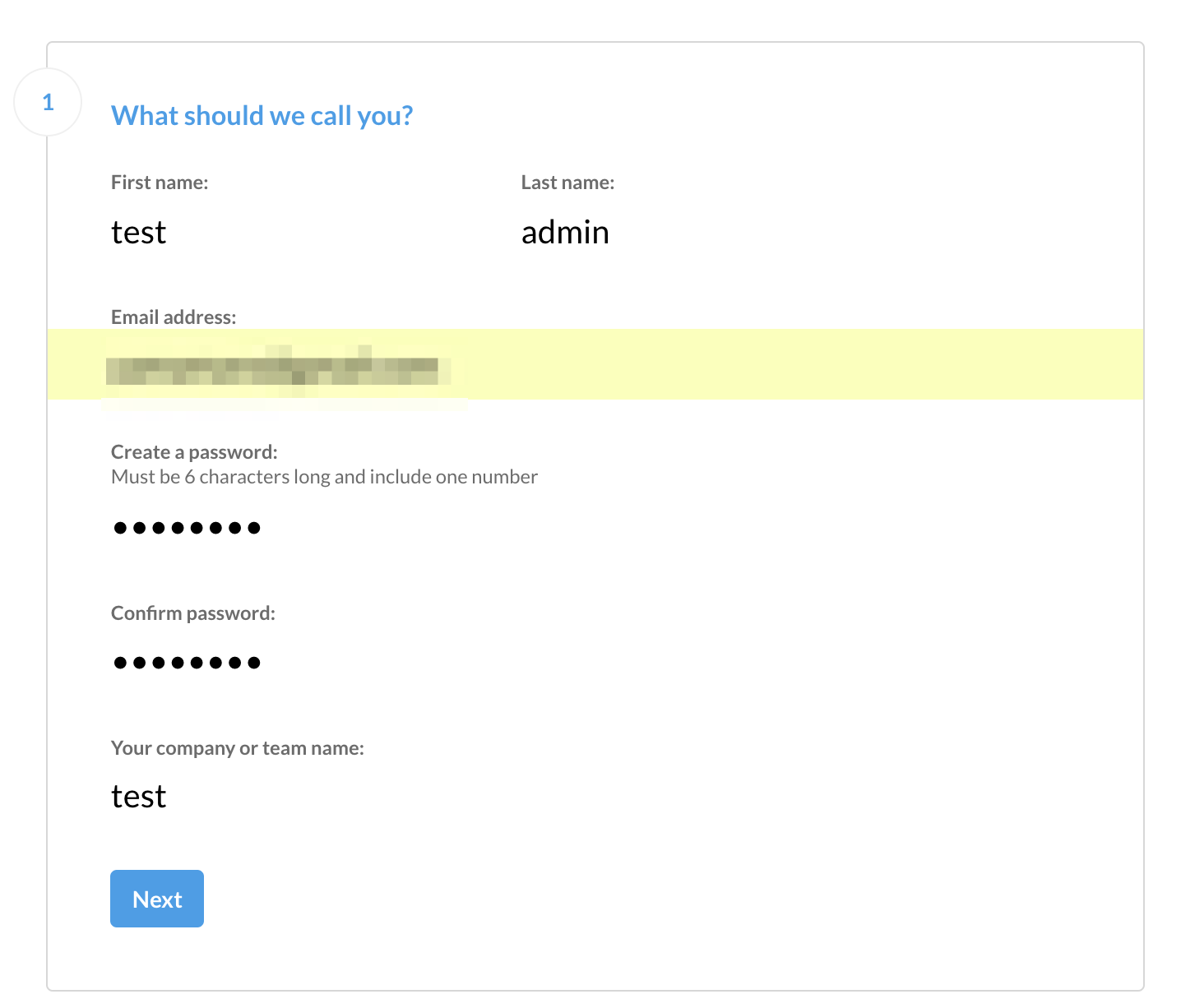Click the last dot in the Confirm password field
The width and height of the screenshot is (1181, 1008).
[x=254, y=663]
